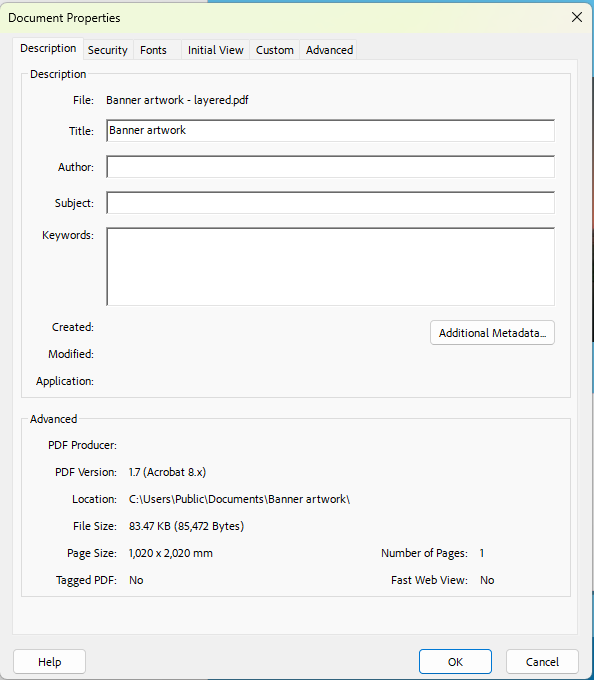
Task: Confirm with the OK button
Action: [455, 662]
